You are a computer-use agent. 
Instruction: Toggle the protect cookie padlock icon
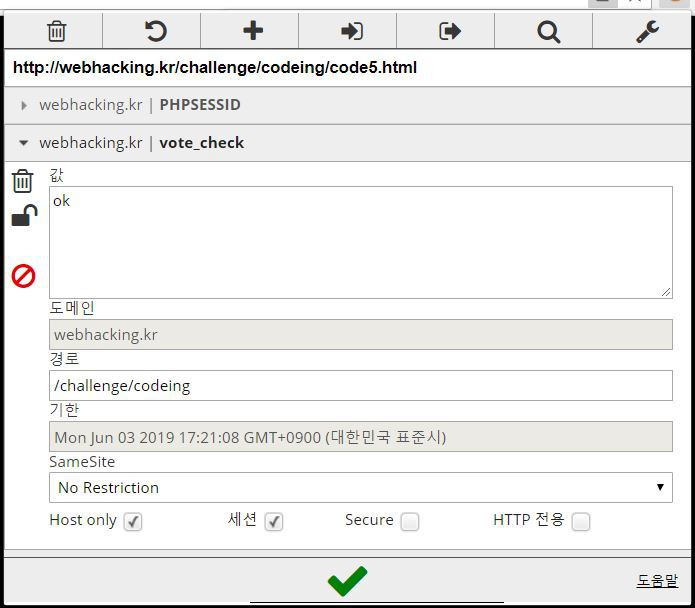24,215
